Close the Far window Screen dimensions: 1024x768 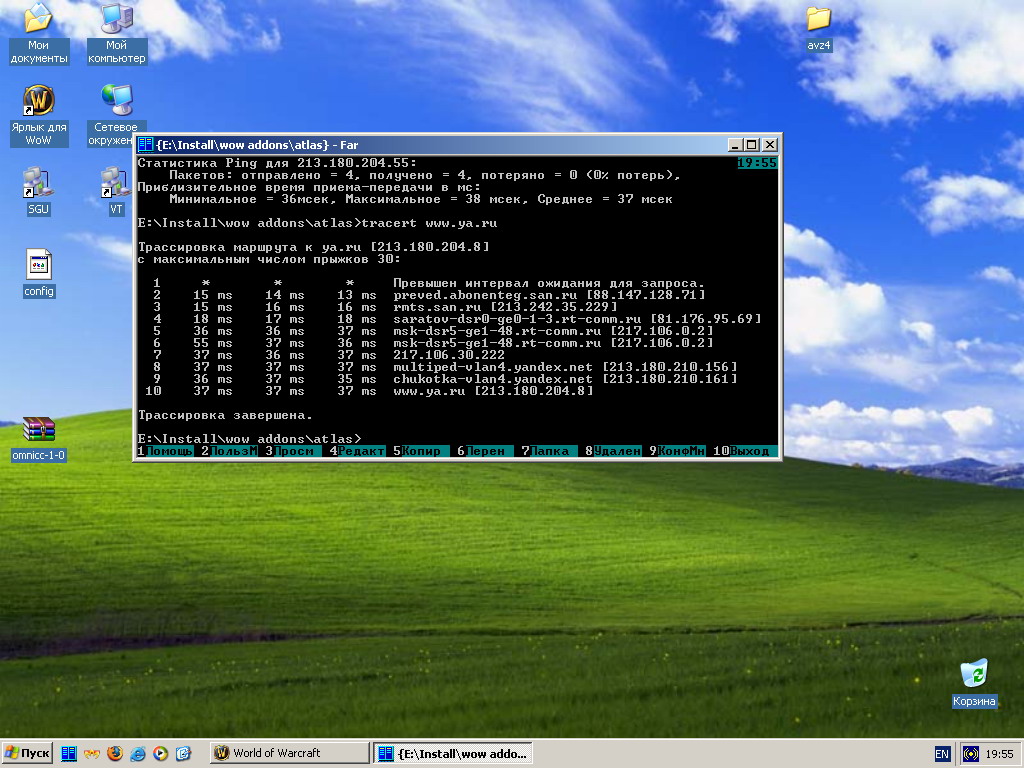tap(770, 145)
